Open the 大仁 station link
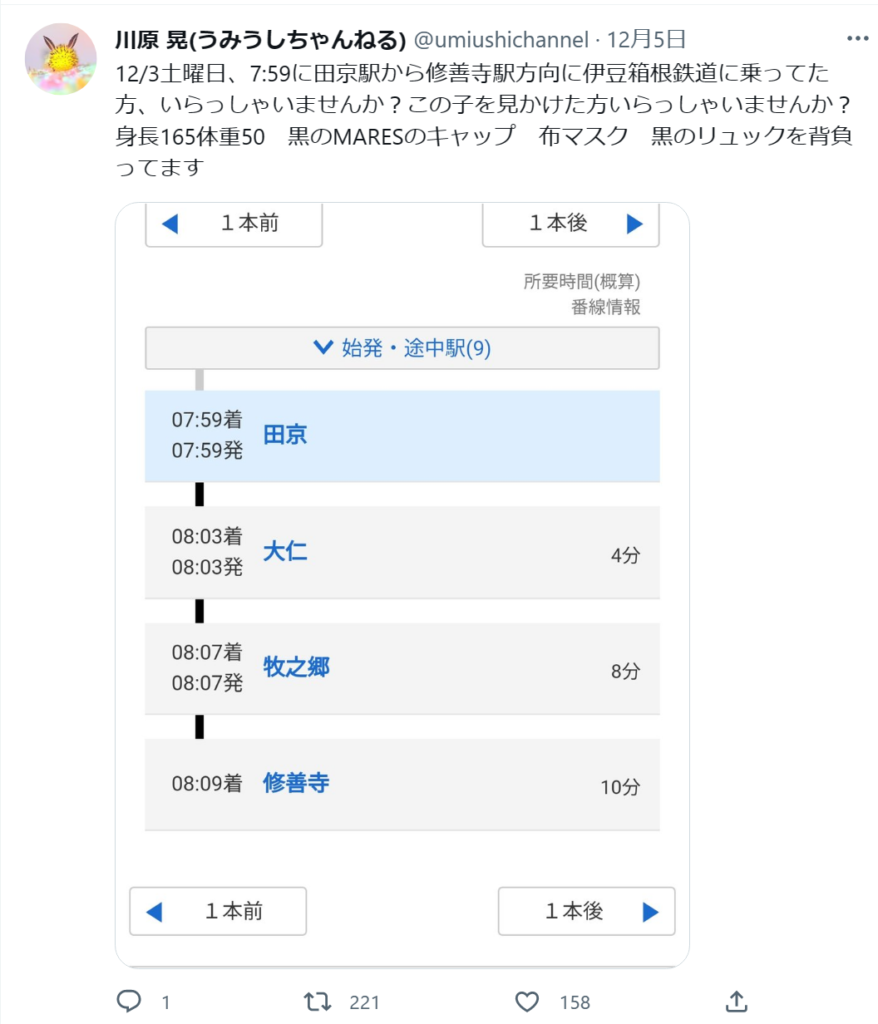 285,551
